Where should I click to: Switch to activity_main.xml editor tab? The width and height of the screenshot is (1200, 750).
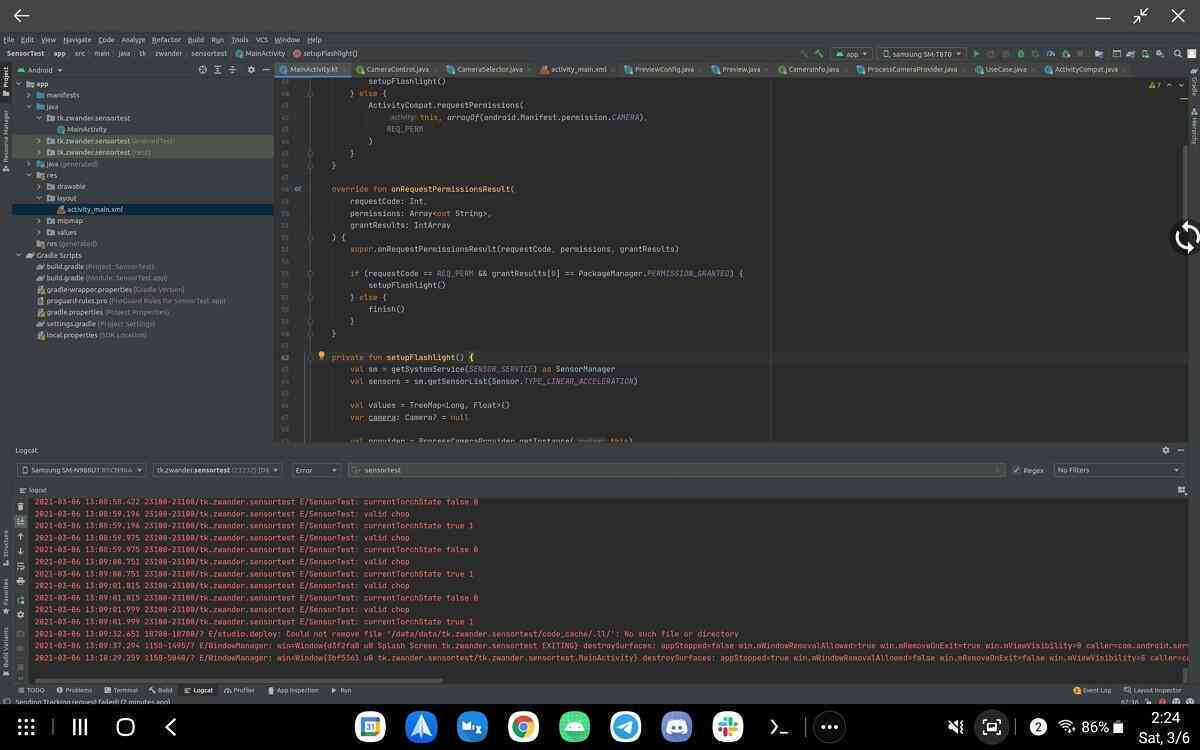tap(578, 70)
